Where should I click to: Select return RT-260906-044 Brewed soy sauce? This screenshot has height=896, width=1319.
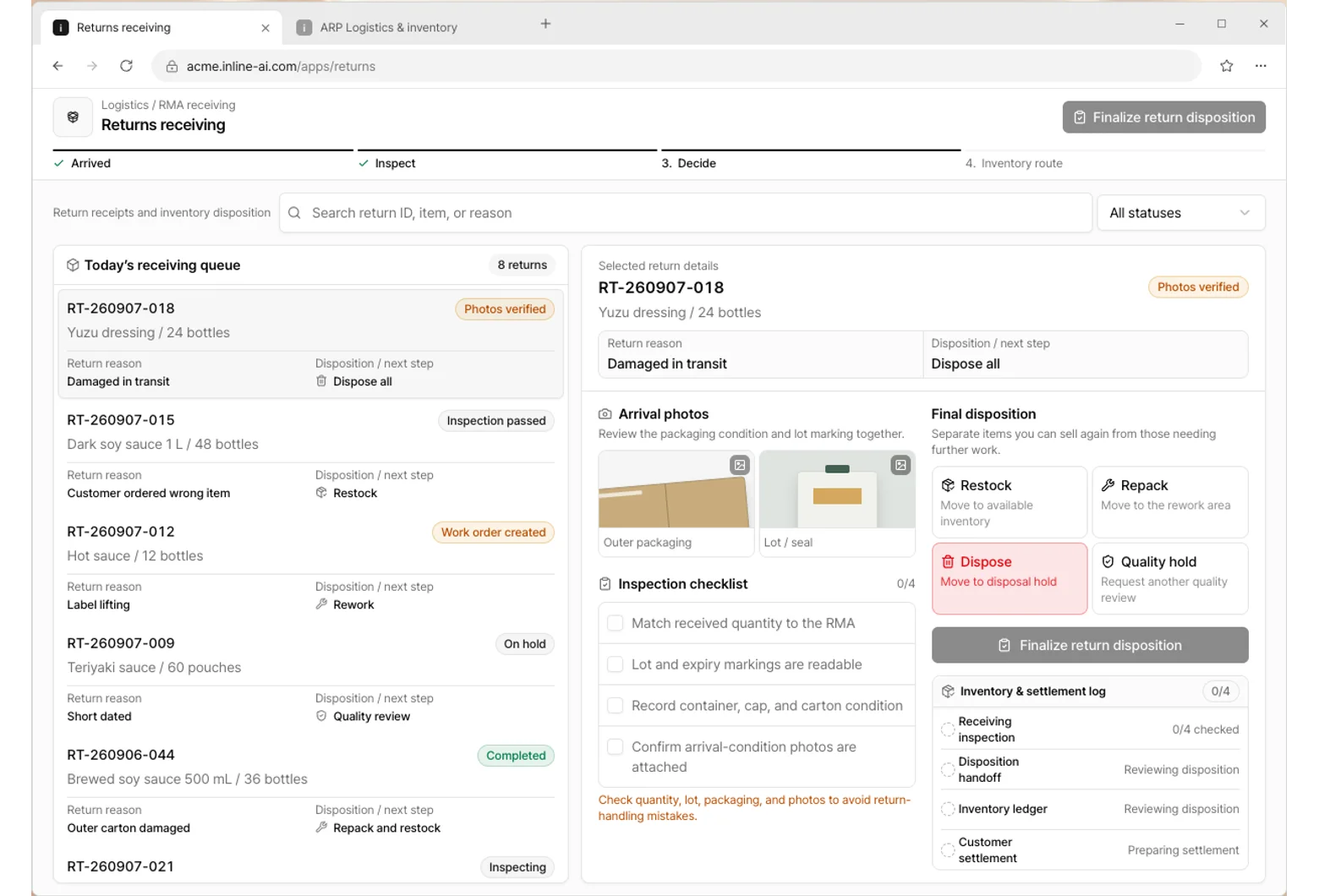pyautogui.click(x=311, y=791)
